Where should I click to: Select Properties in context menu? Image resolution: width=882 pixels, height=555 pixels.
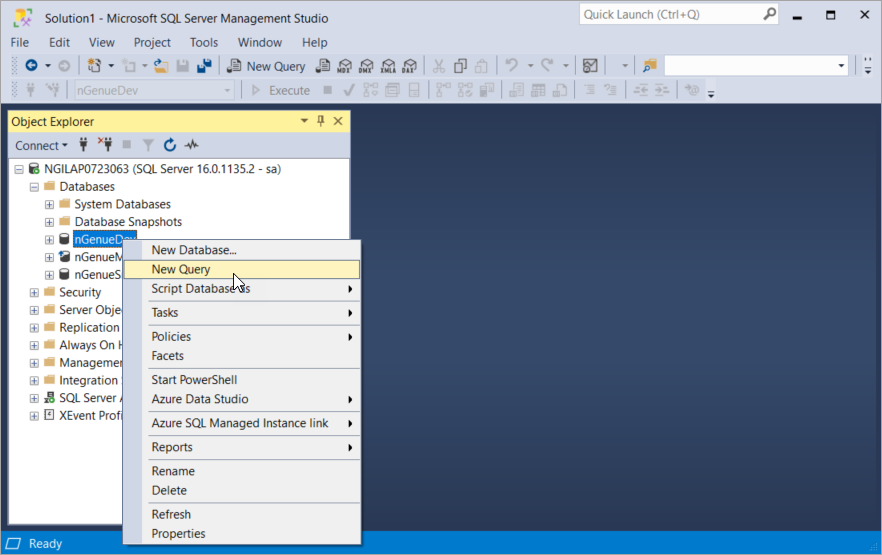(x=242, y=534)
